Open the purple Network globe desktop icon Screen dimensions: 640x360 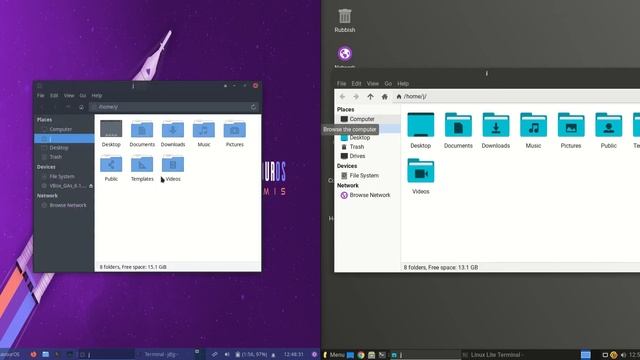tap(345, 53)
